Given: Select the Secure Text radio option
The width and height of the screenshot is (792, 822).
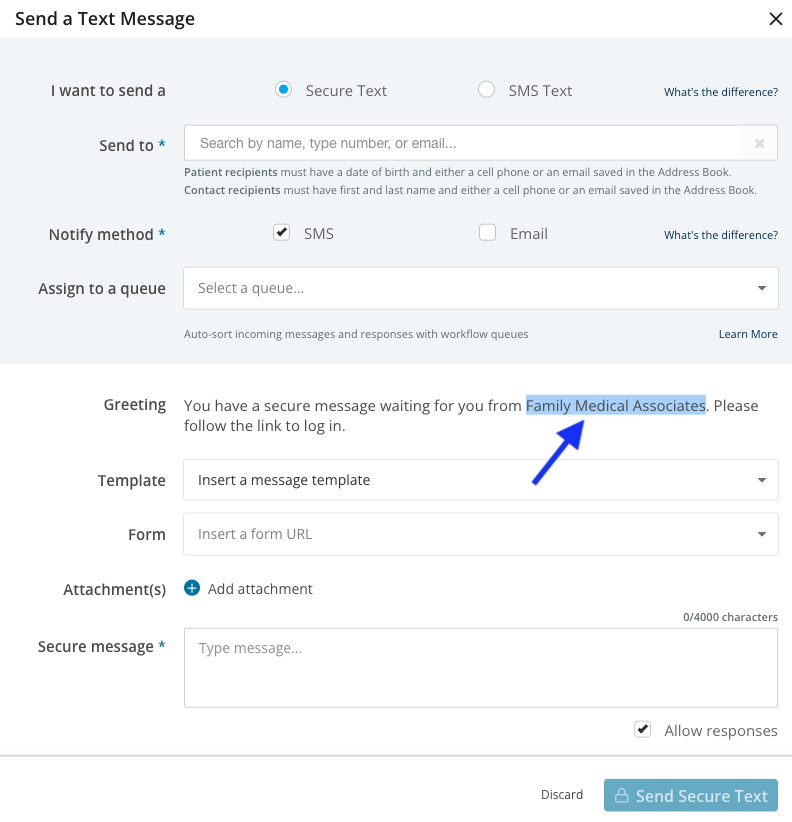Looking at the screenshot, I should pyautogui.click(x=283, y=90).
